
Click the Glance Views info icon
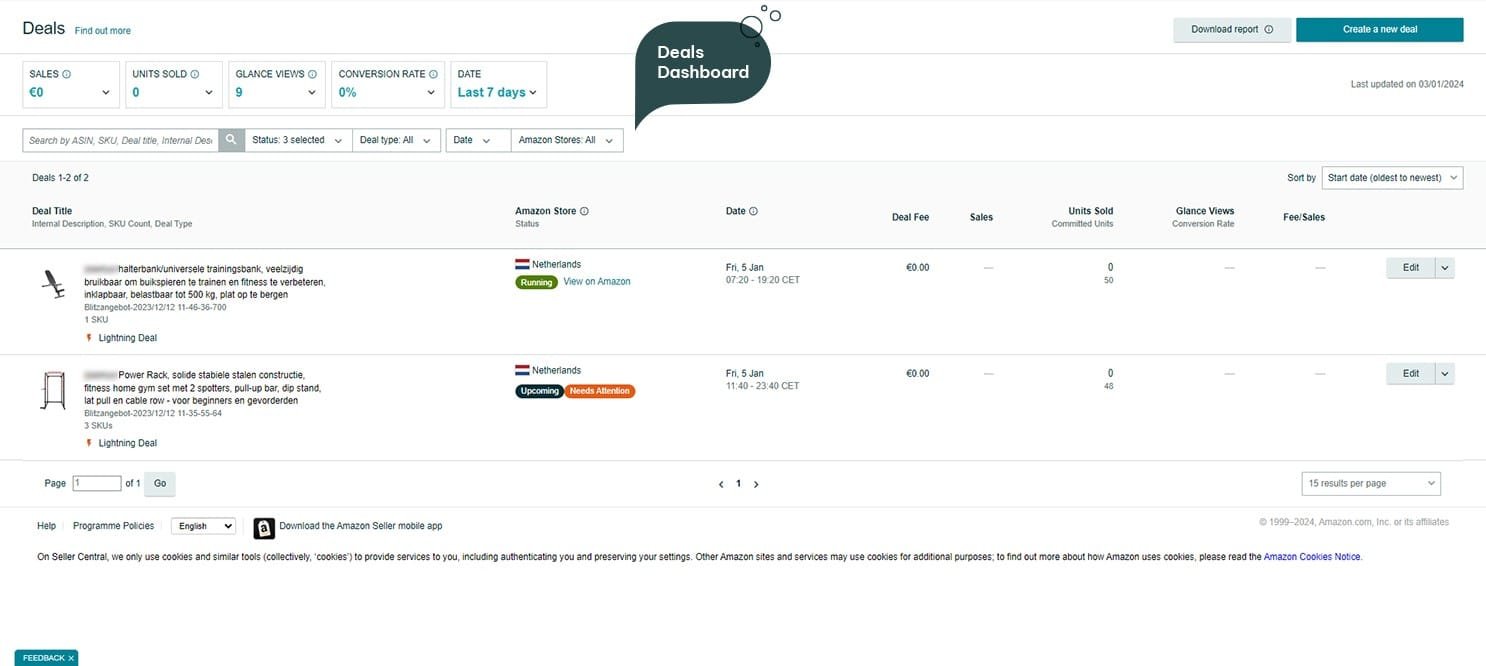313,74
